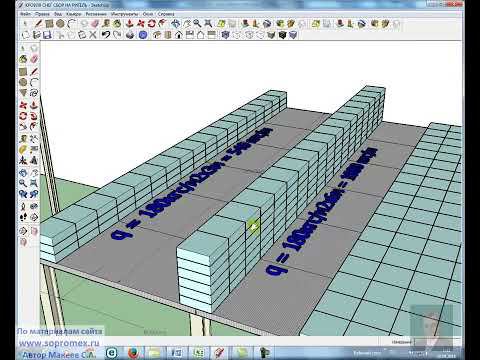Select the Orbit tool in top toolbar
Screen dimensions: 480x360
[x=176, y=24]
